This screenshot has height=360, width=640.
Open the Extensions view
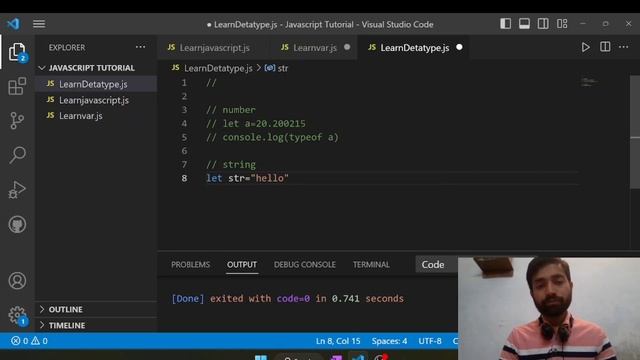point(17,86)
